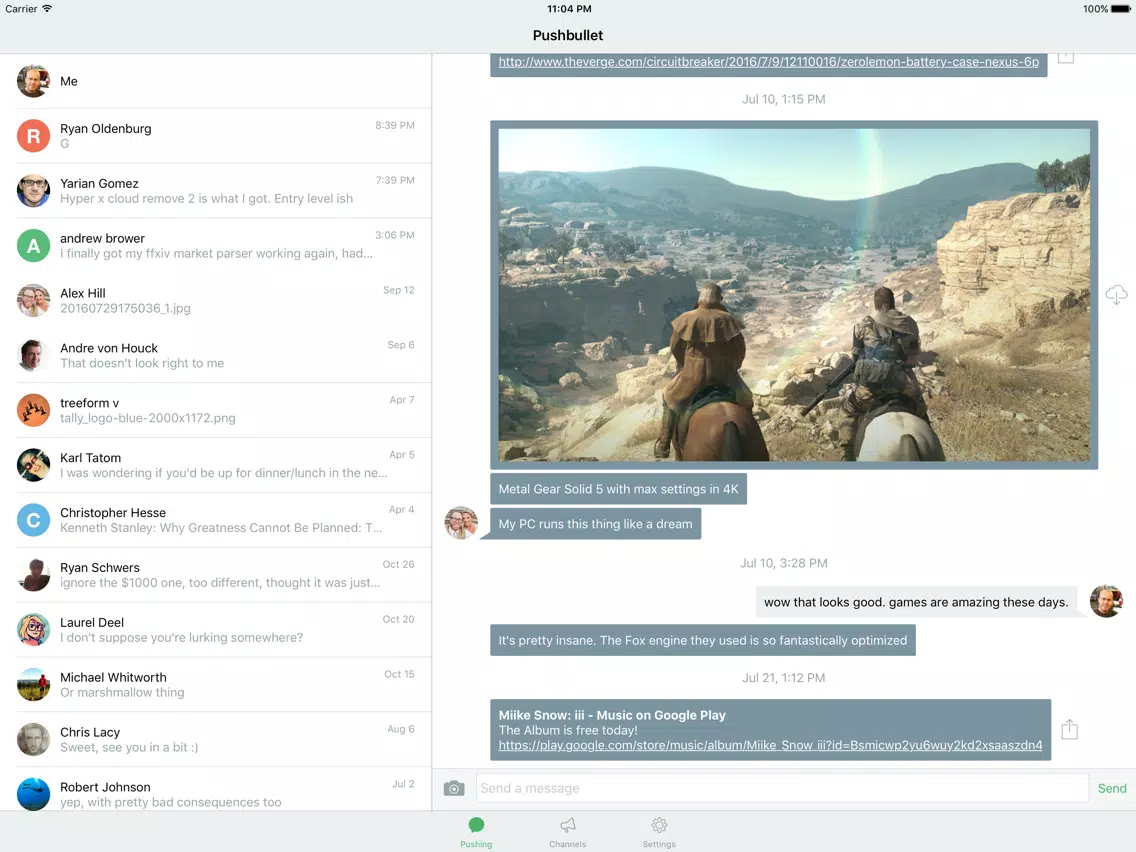Click the 'Jul 21, 1:12 PM' timestamp
The image size is (1136, 852).
(x=783, y=678)
